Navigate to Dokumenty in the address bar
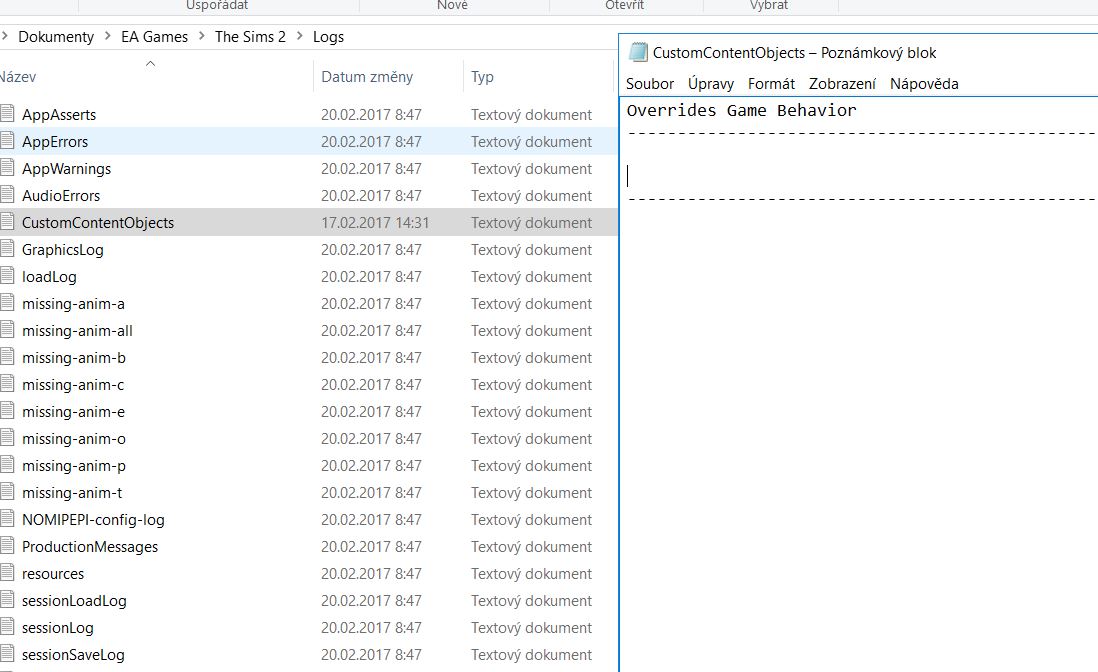This screenshot has height=672, width=1098. pyautogui.click(x=56, y=37)
